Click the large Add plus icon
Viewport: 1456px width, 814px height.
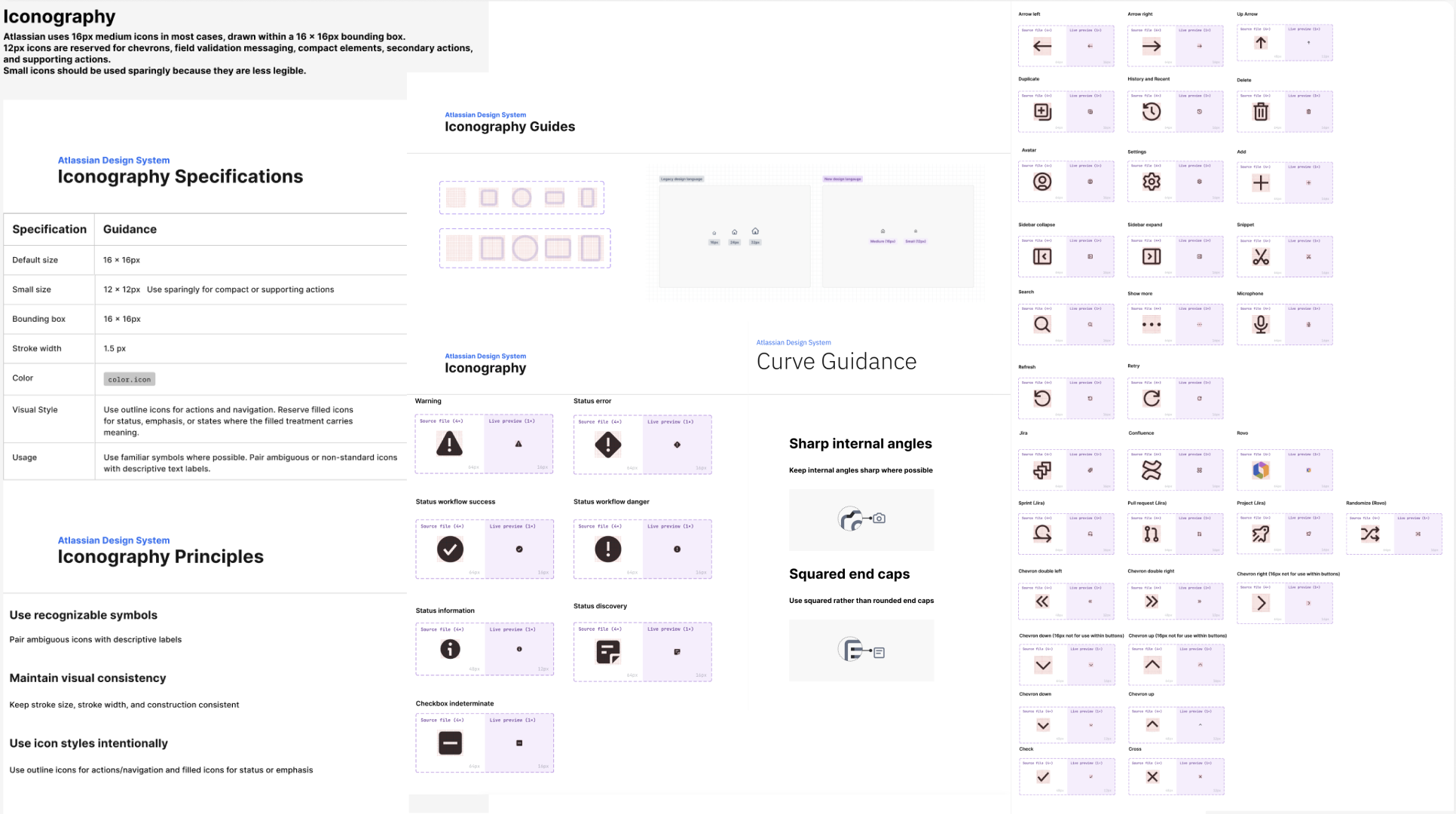[x=1261, y=182]
